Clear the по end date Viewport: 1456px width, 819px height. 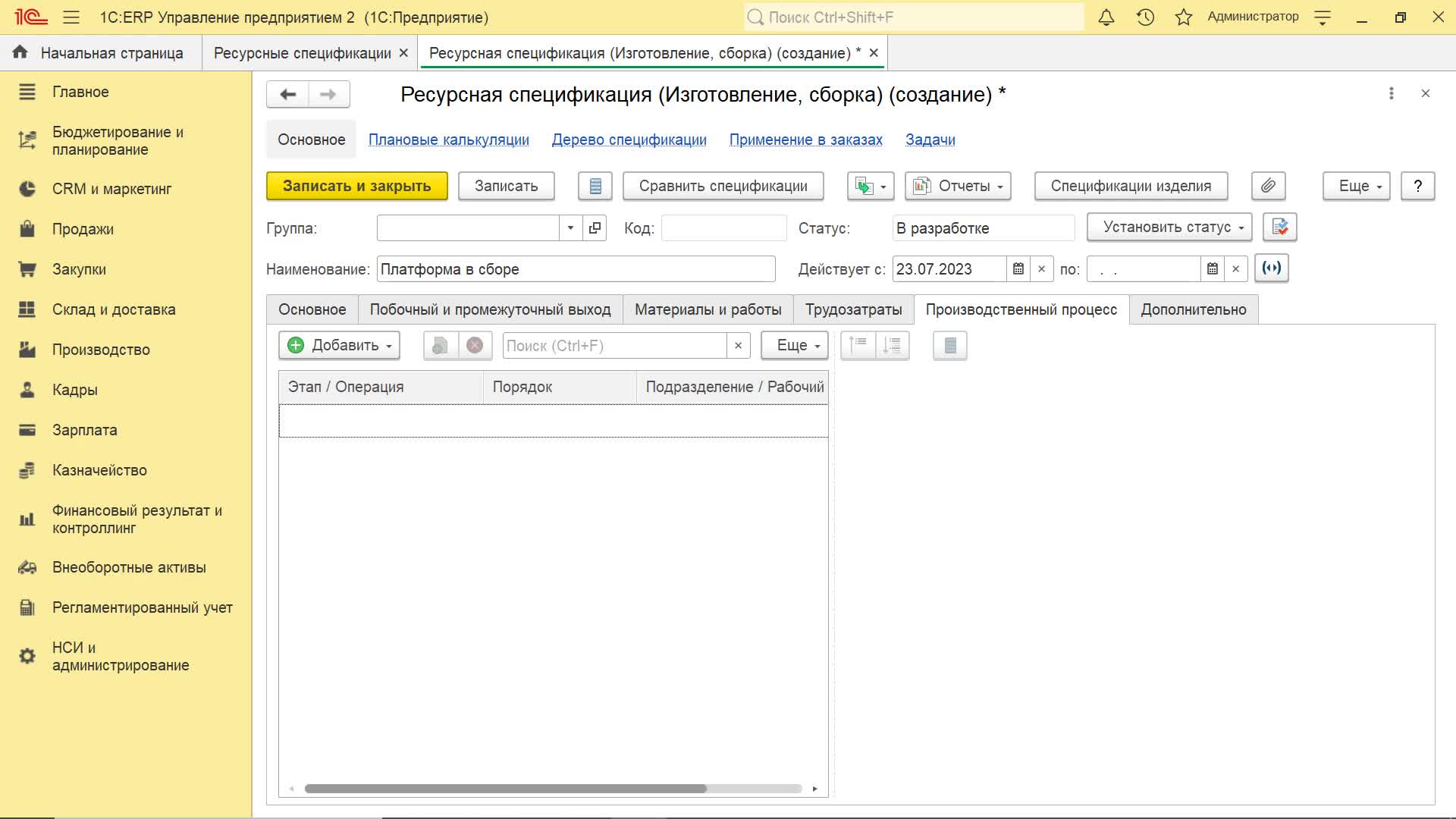point(1235,269)
